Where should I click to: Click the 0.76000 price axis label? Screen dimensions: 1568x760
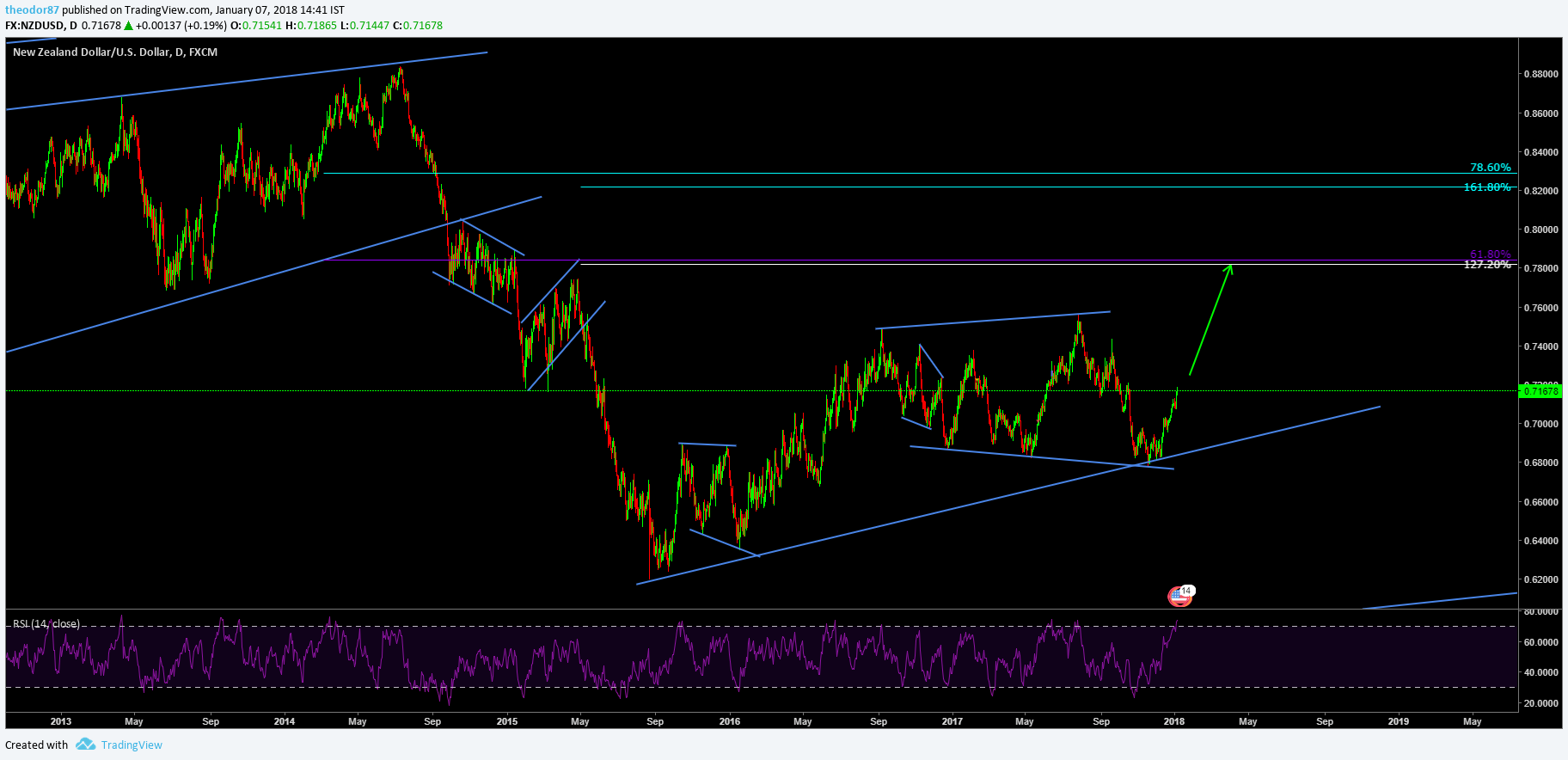click(x=1540, y=308)
